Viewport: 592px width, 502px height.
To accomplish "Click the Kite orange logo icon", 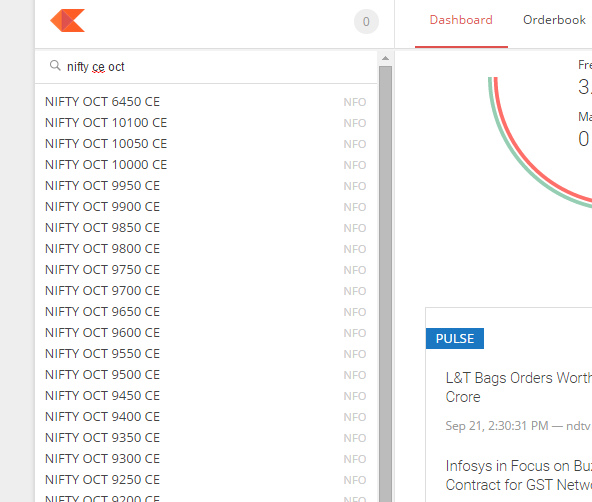I will (68, 20).
